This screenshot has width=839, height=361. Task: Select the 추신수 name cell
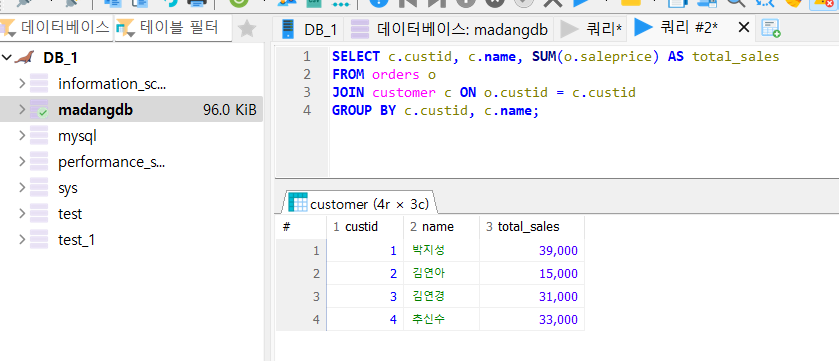pyautogui.click(x=441, y=319)
